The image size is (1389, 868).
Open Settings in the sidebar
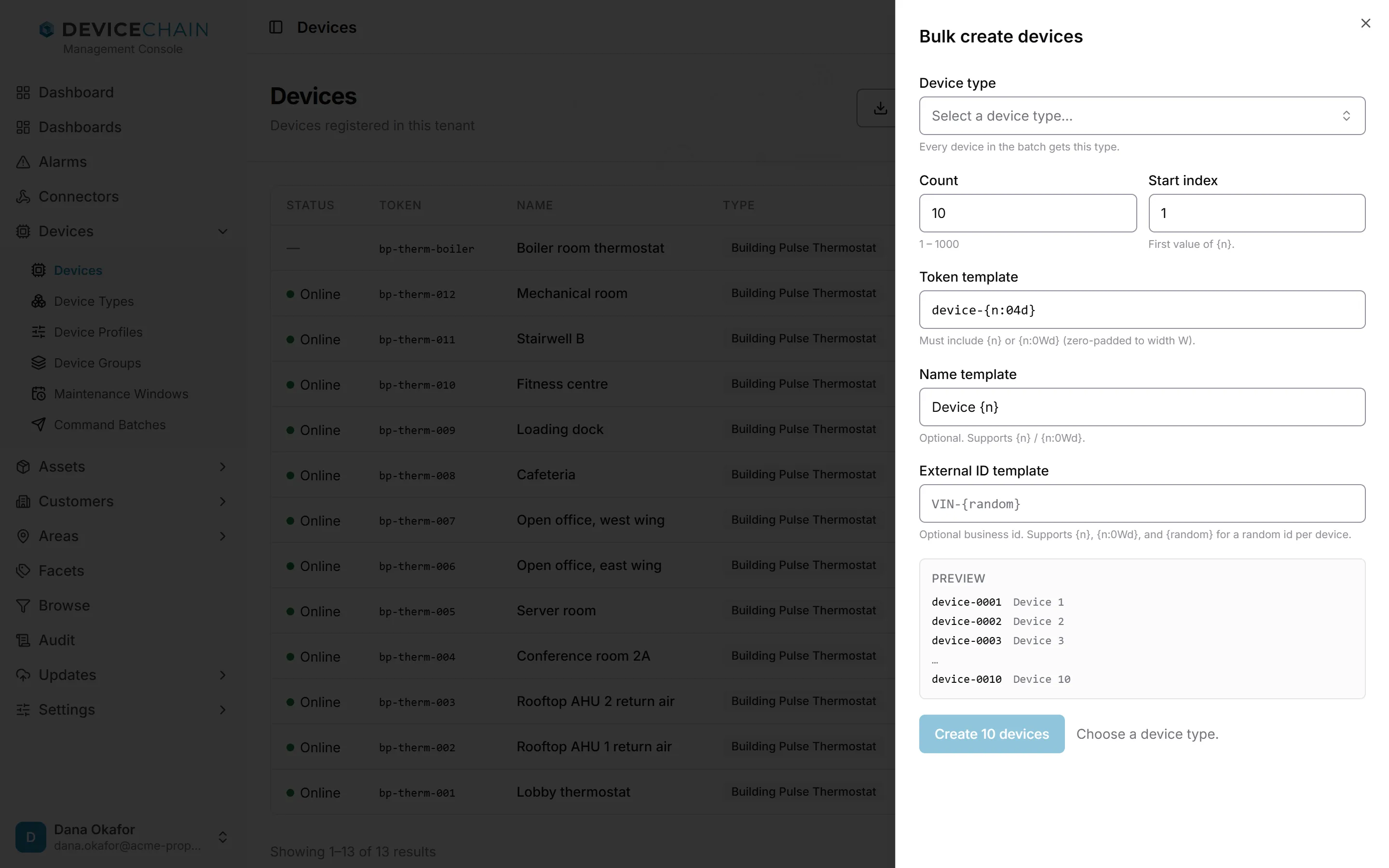coord(67,709)
